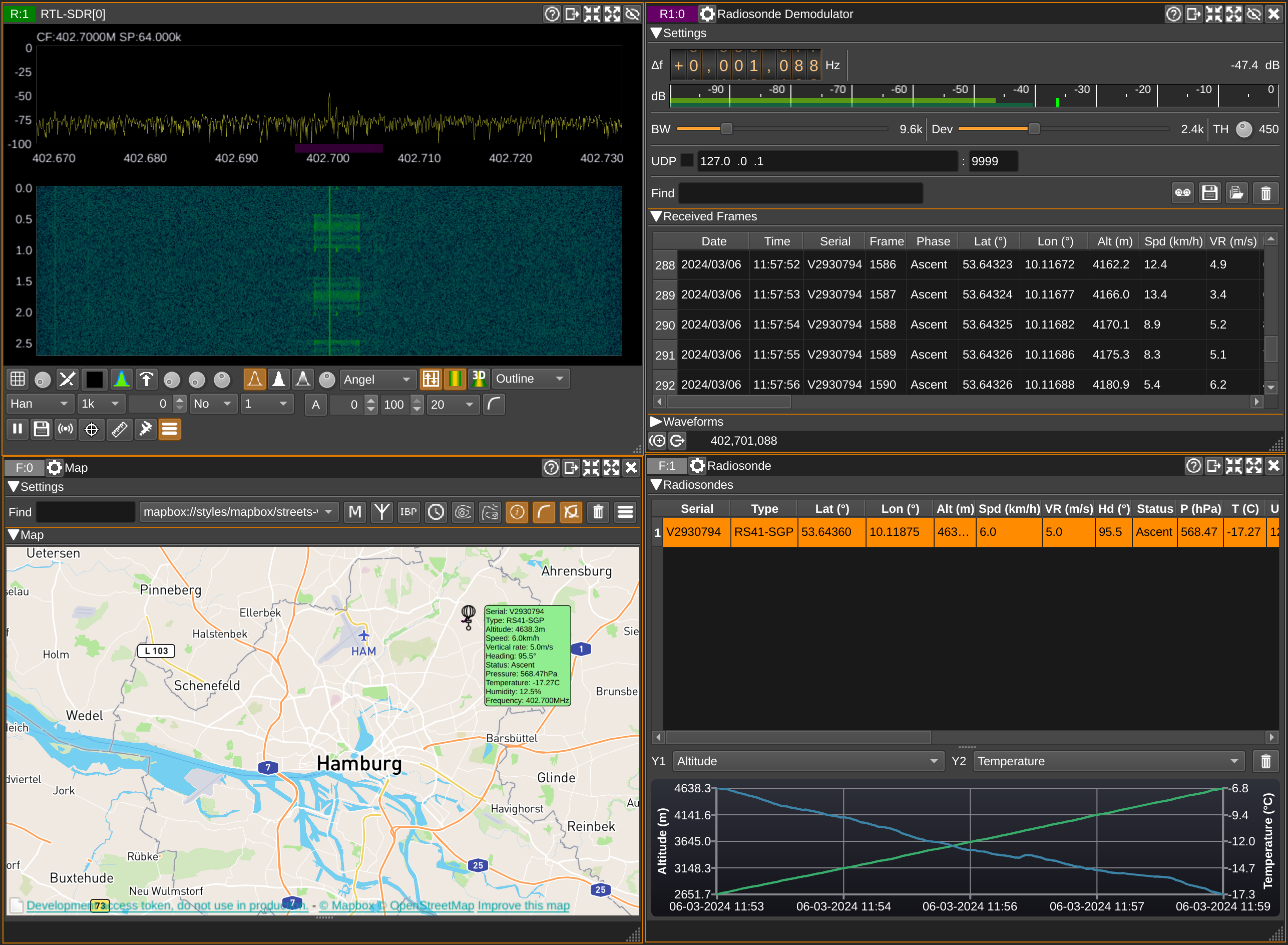Viewport: 1288px width, 945px height.
Task: Toggle the UDP forwarding checkbox
Action: coord(688,161)
